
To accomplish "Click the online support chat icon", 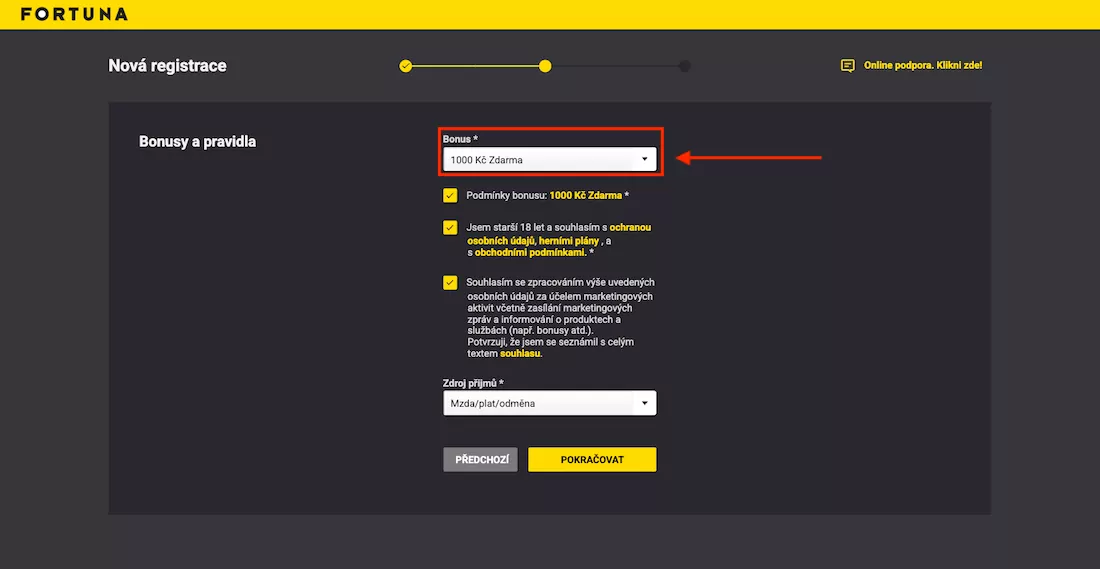I will point(847,66).
